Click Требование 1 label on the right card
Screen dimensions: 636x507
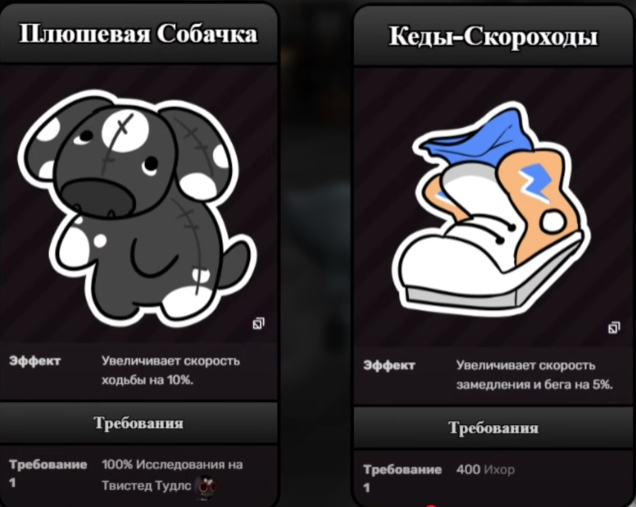coord(402,478)
